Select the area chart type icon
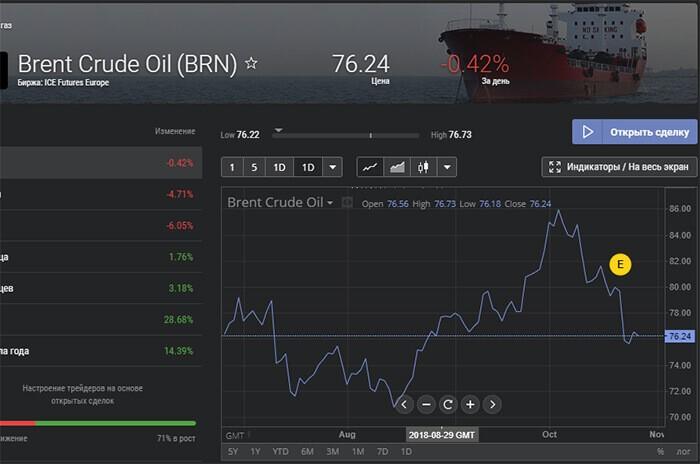 [x=397, y=167]
